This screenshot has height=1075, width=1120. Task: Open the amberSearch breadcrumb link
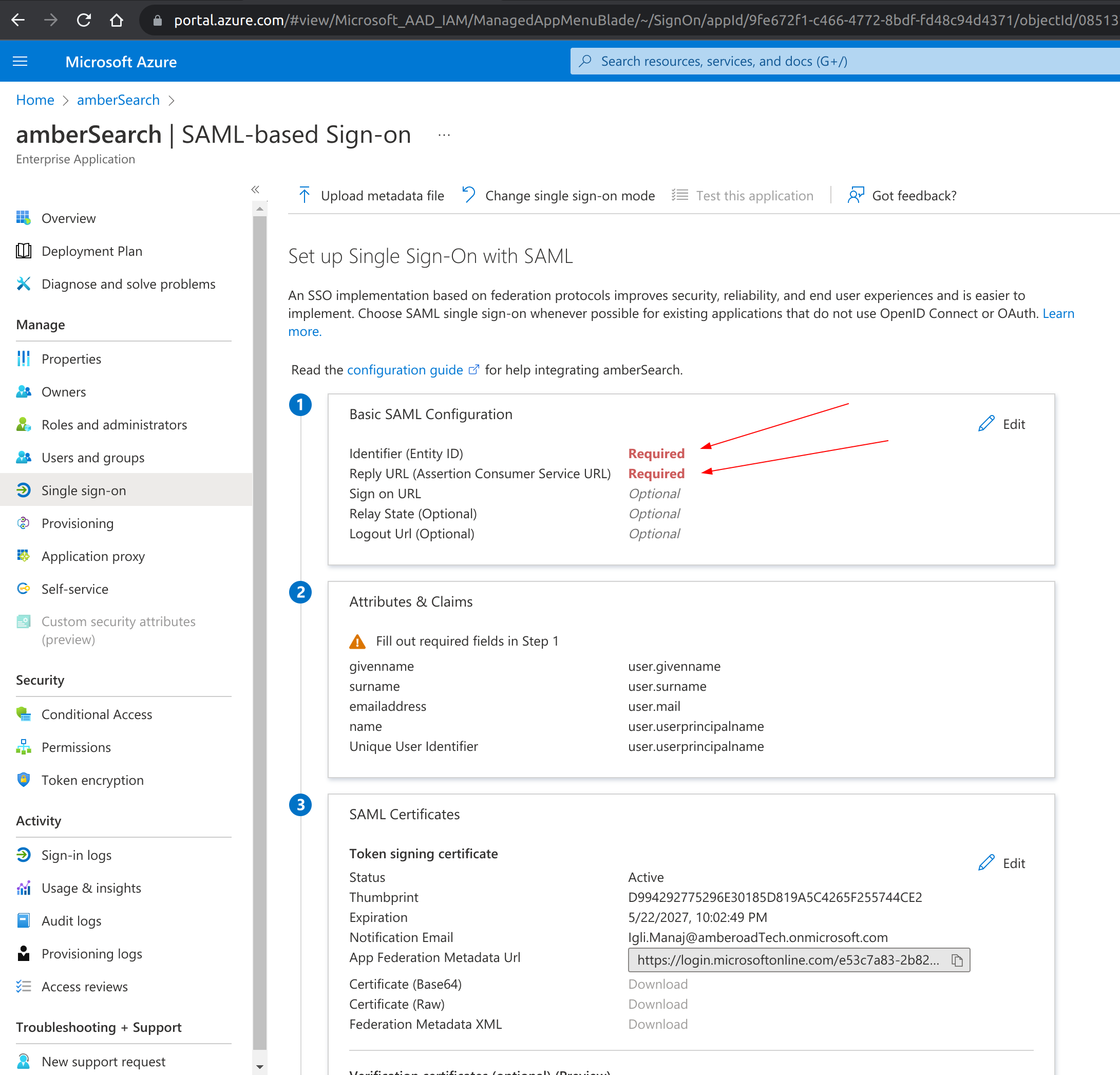(118, 100)
